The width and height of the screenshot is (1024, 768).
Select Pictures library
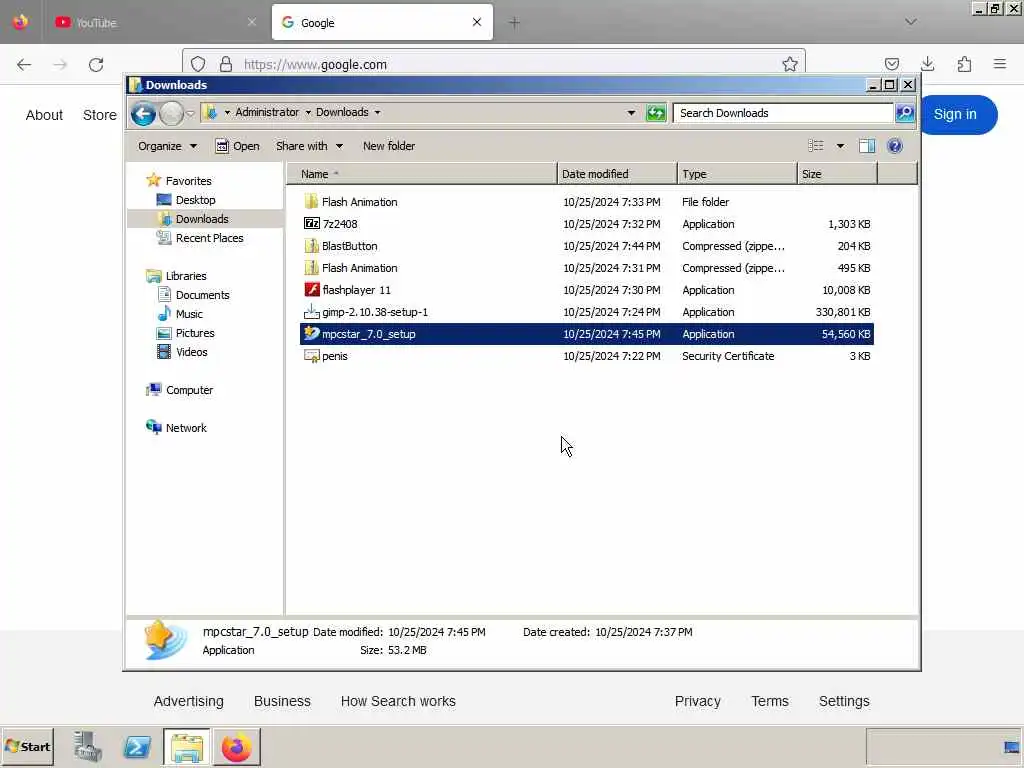(x=185, y=332)
